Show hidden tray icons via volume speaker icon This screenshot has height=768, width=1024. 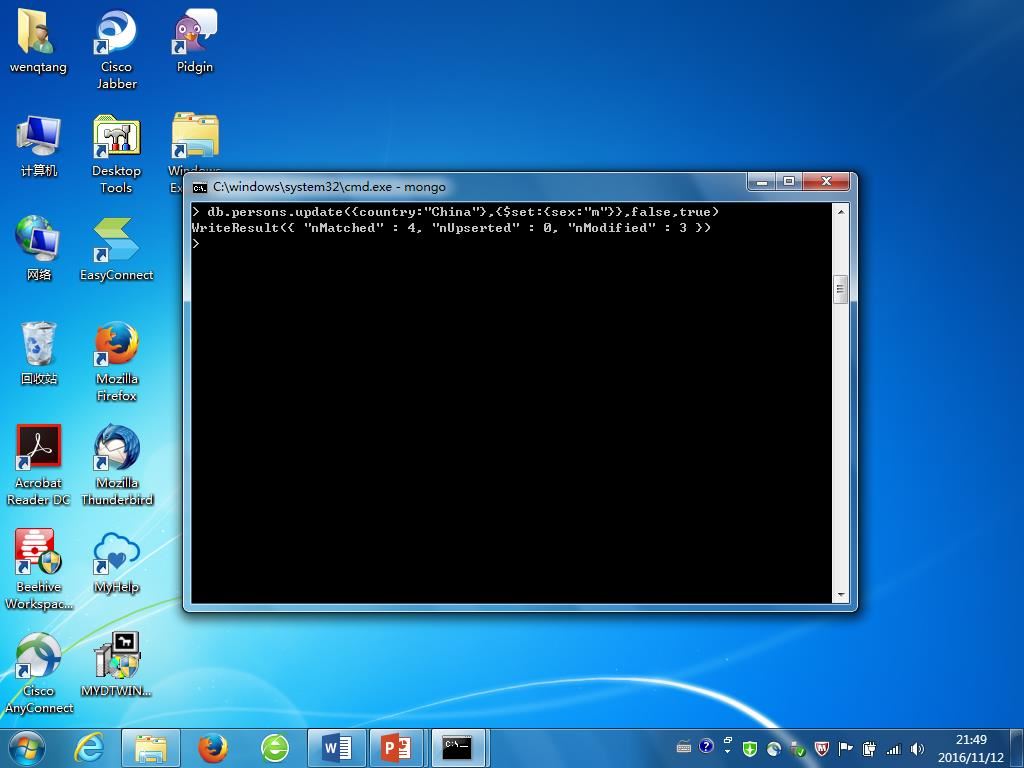pyautogui.click(x=917, y=749)
